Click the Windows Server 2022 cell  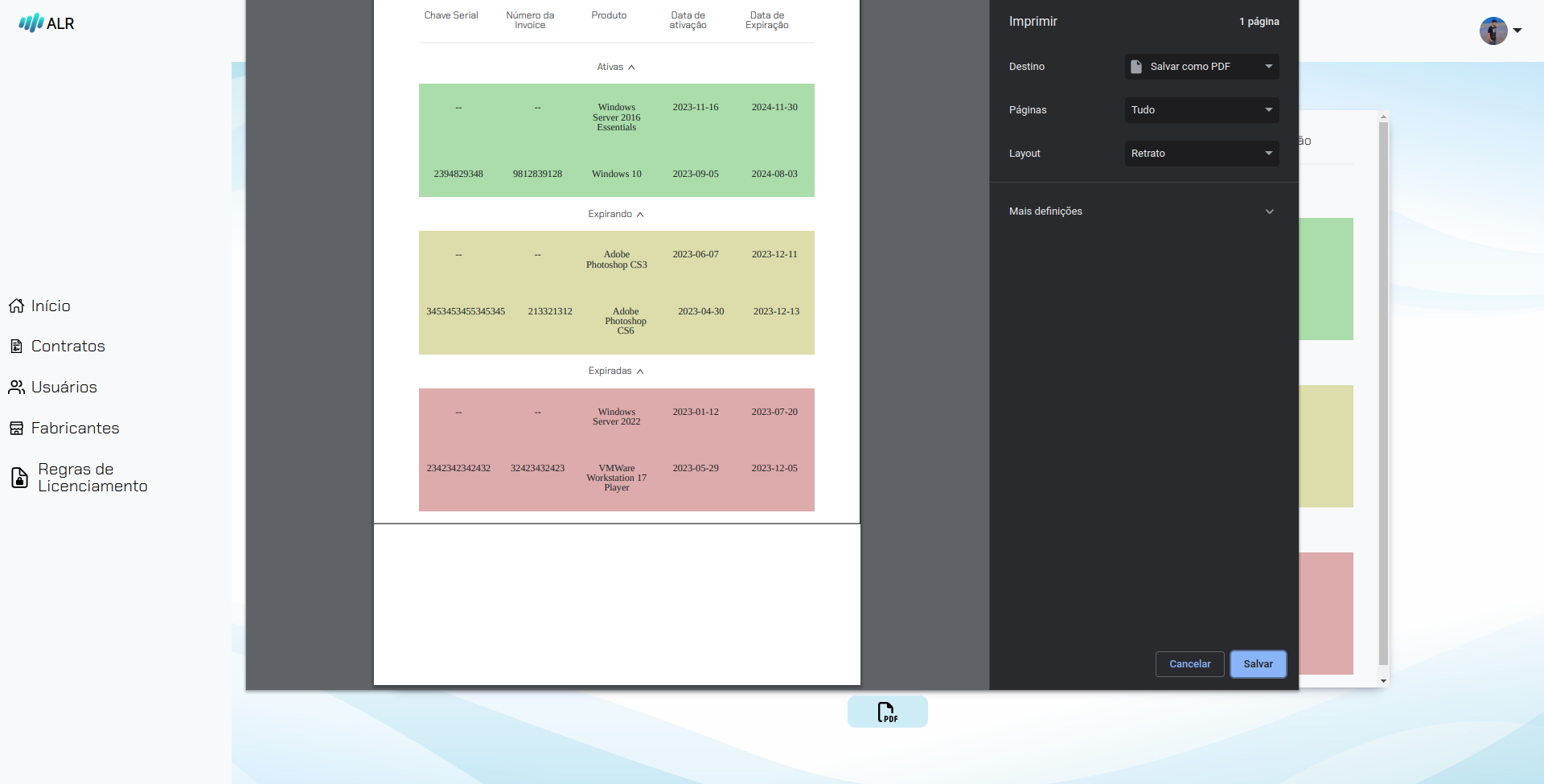(617, 417)
